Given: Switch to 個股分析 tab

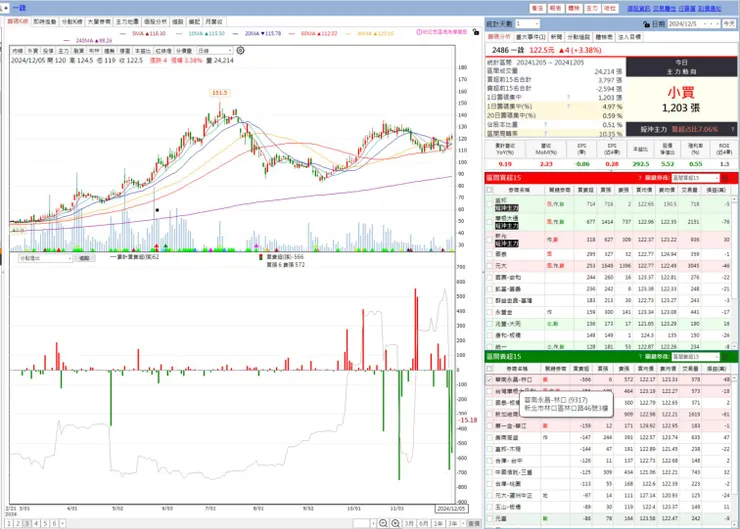Looking at the screenshot, I should [x=155, y=22].
